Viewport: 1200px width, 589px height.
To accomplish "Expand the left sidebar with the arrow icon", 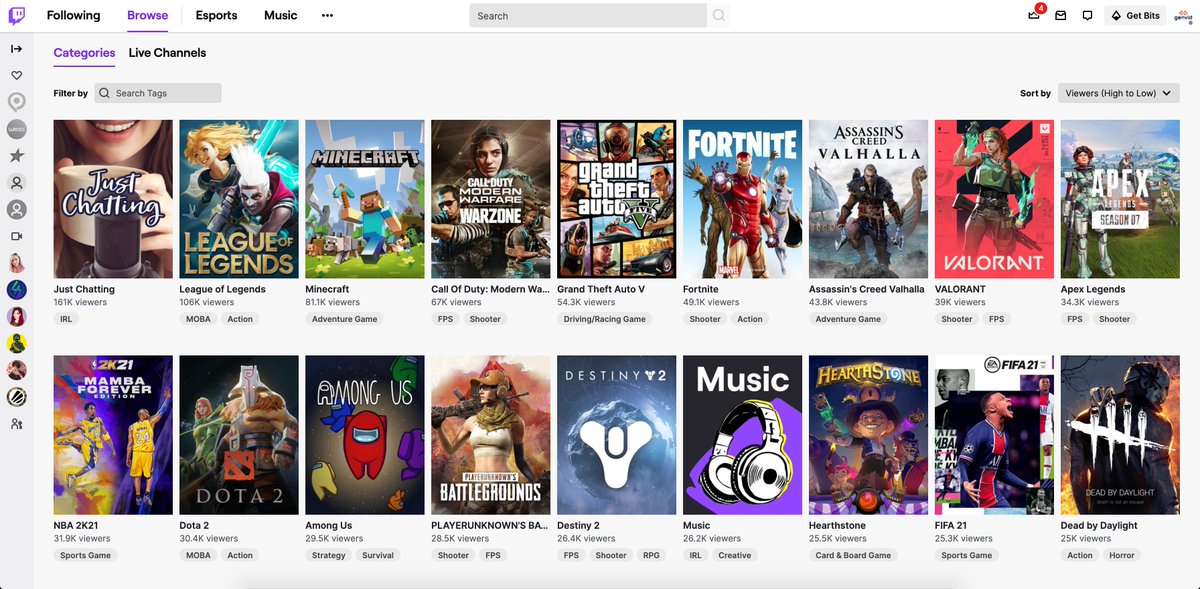I will pyautogui.click(x=17, y=49).
